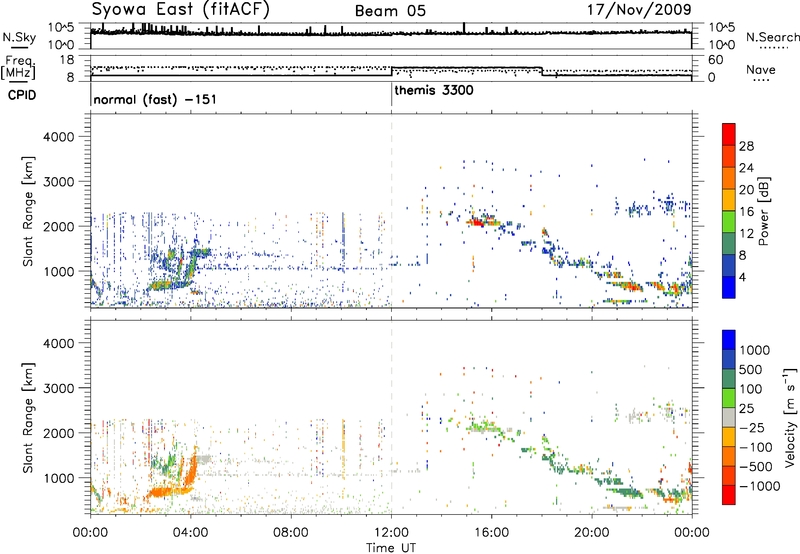Pick the yellow -100 to -25 Velocity color segment
The image size is (800, 554).
(729, 437)
